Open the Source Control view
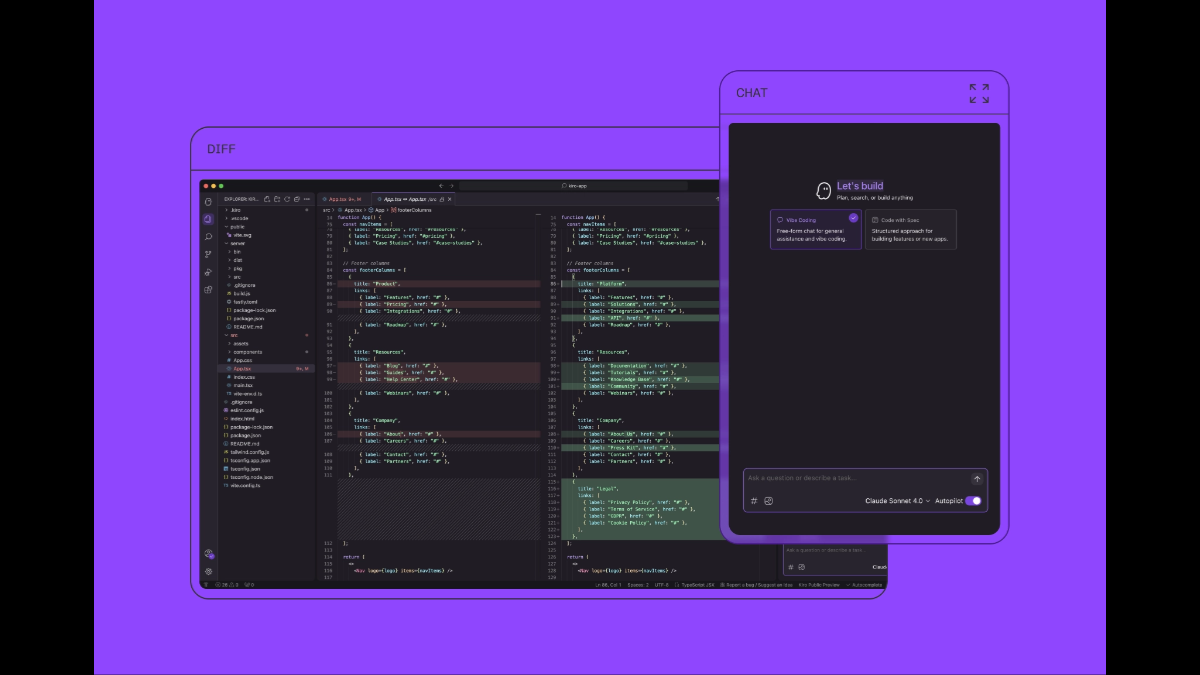This screenshot has height=675, width=1200. [208, 254]
